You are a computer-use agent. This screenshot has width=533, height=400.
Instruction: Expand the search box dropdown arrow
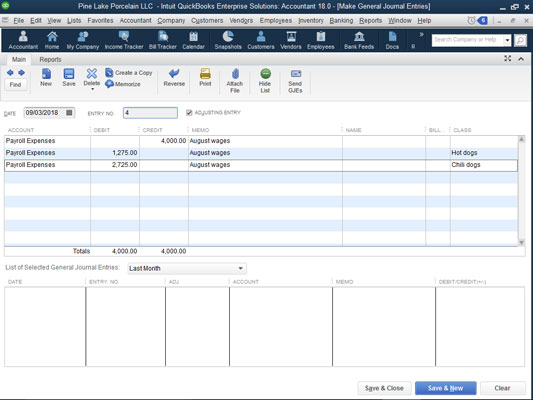point(507,40)
